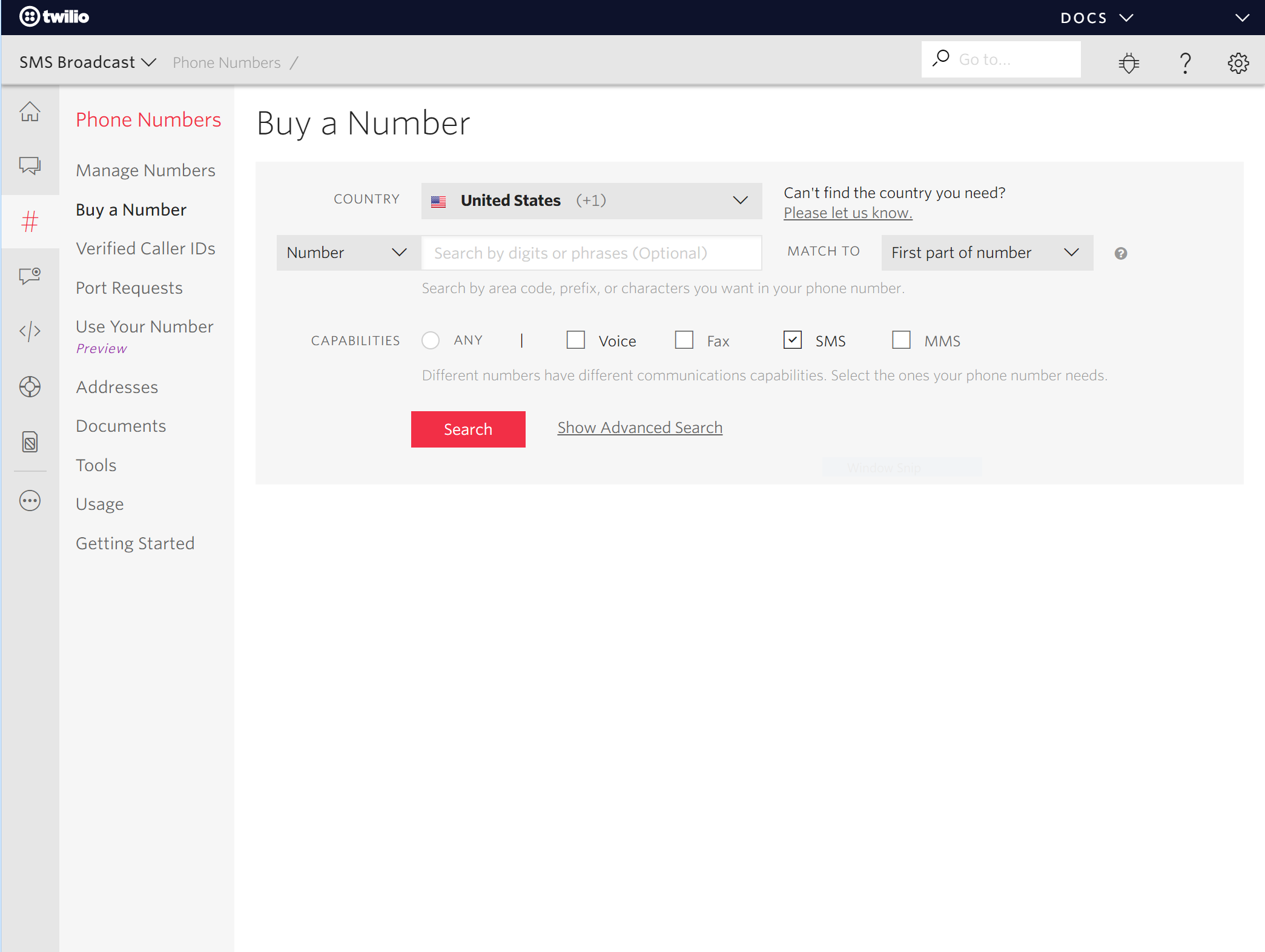The width and height of the screenshot is (1265, 952).
Task: Click the Messaging icon in sidebar
Action: point(30,166)
